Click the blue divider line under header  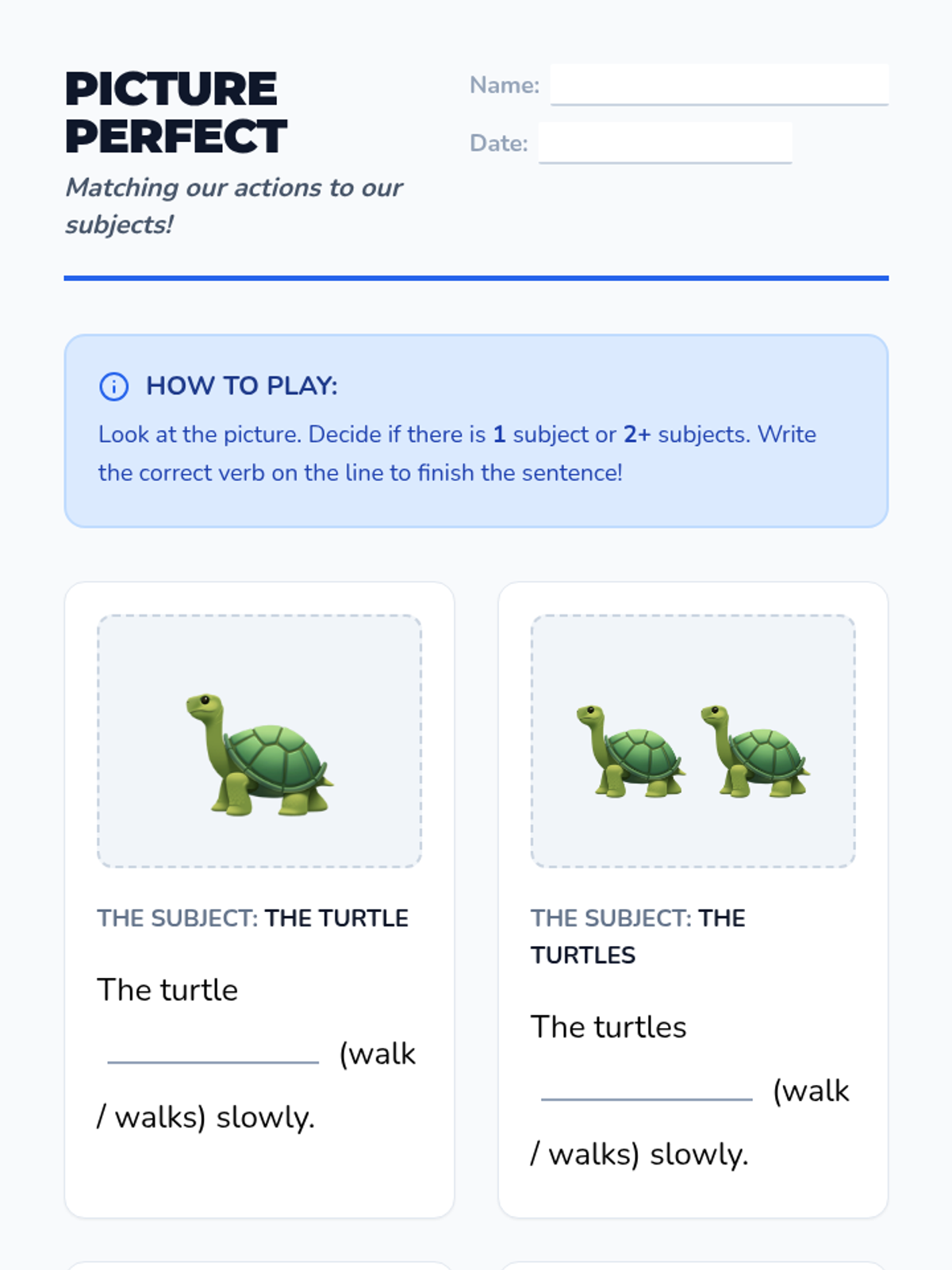pos(476,278)
